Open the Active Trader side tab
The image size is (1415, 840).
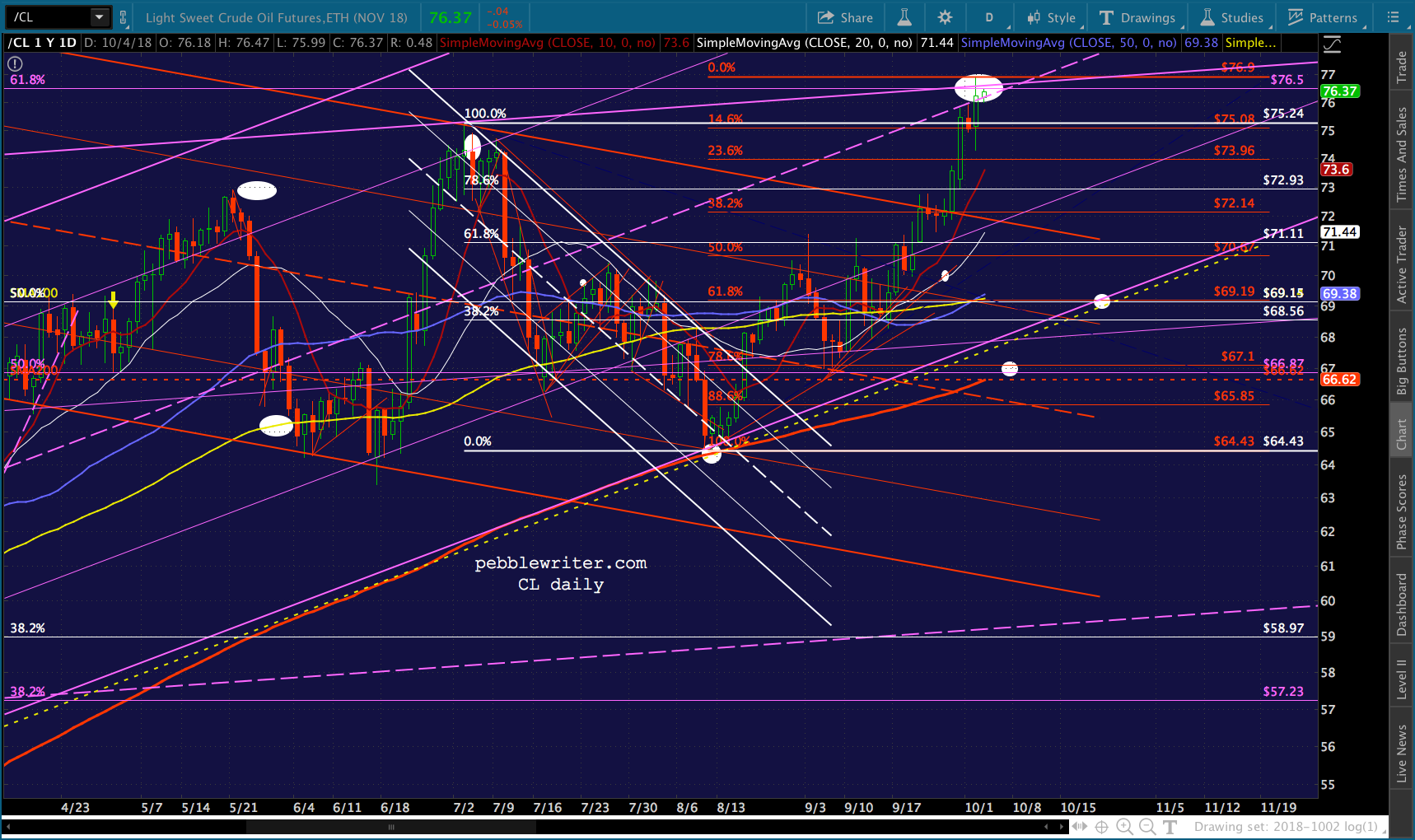pos(1402,264)
